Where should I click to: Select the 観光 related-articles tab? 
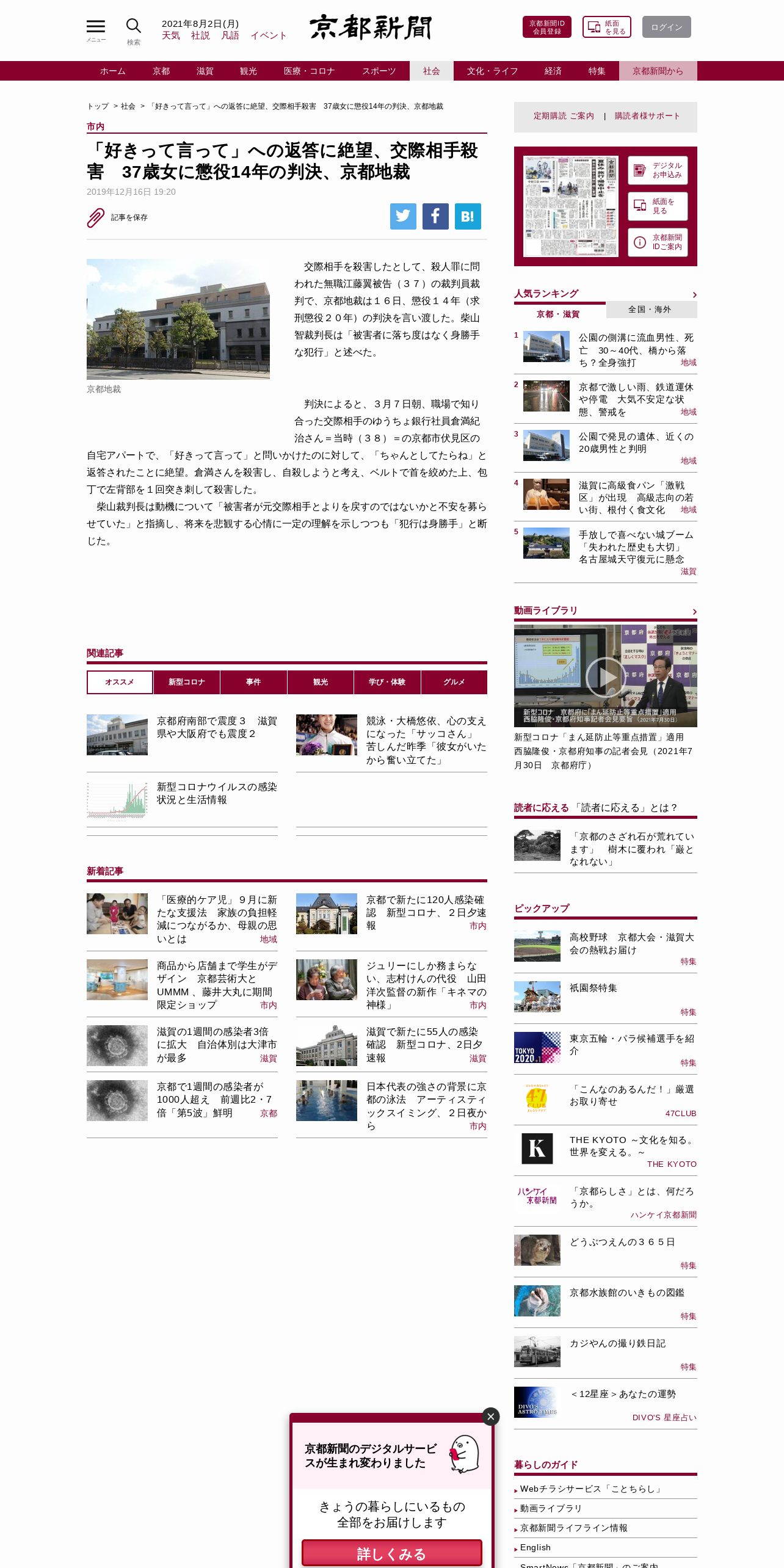pyautogui.click(x=321, y=682)
